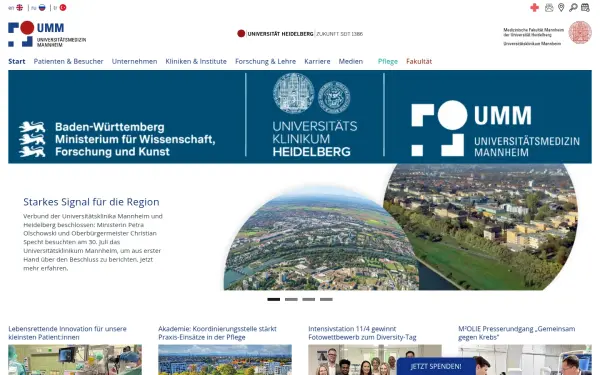Image resolution: width=600 pixels, height=375 pixels.
Task: Open M²OLIE Presserundgang news headline
Action: click(517, 333)
